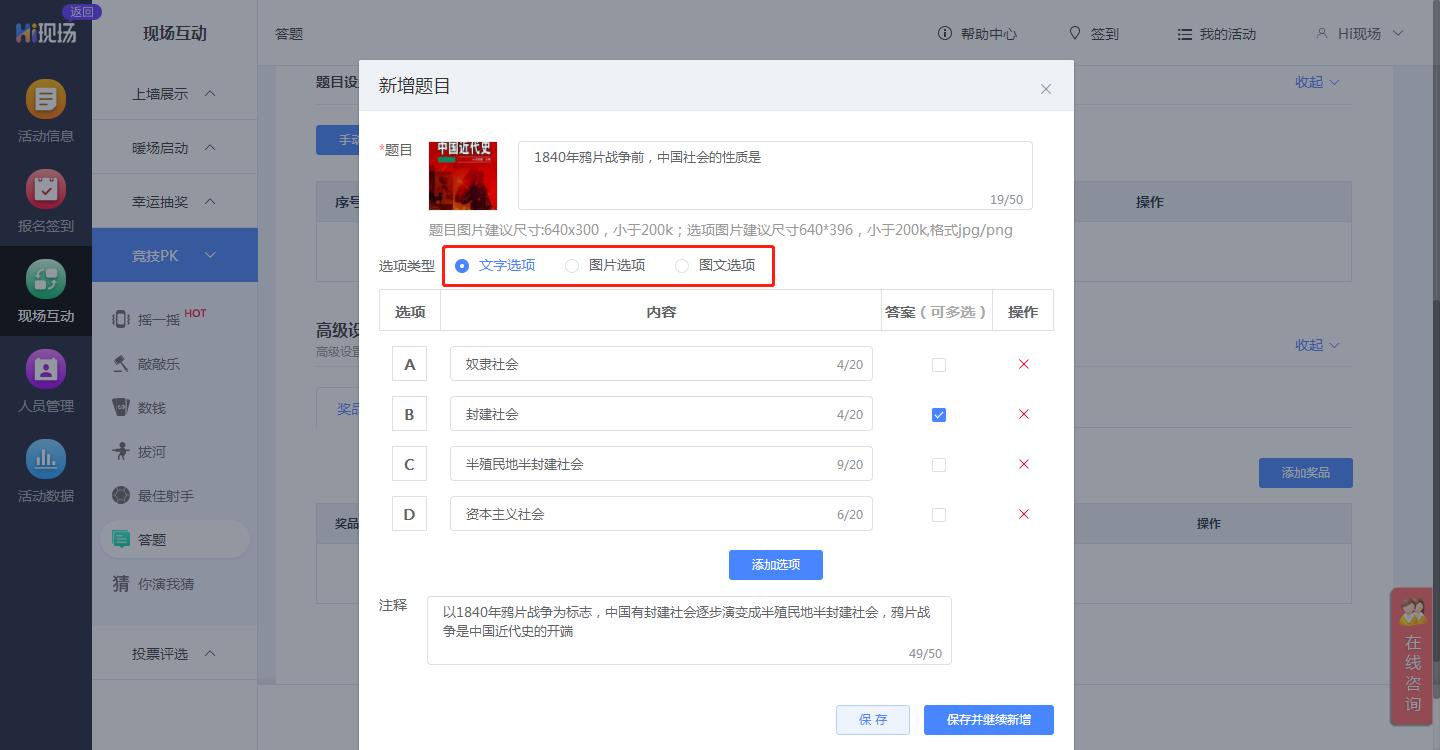
Task: Open the 在线咨询 online support panel
Action: [x=1412, y=660]
